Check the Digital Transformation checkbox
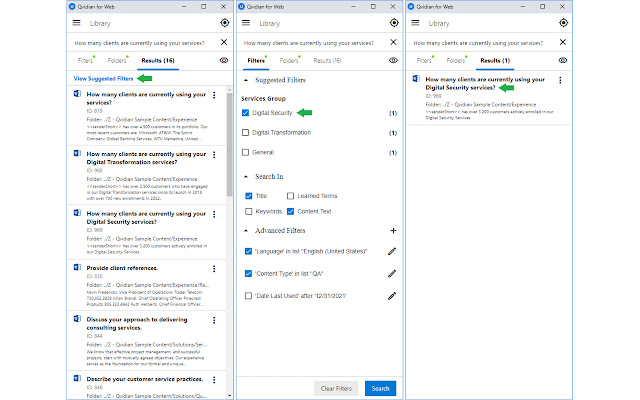This screenshot has width=640, height=400. click(x=245, y=132)
